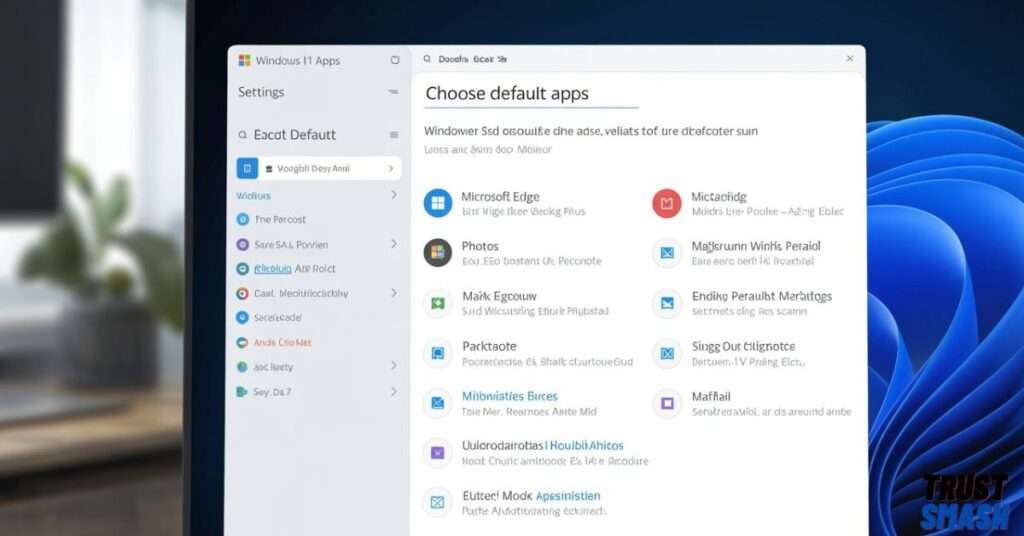Click the Uulorodairotias purple icon
Viewport: 1024px width, 536px height.
point(438,452)
